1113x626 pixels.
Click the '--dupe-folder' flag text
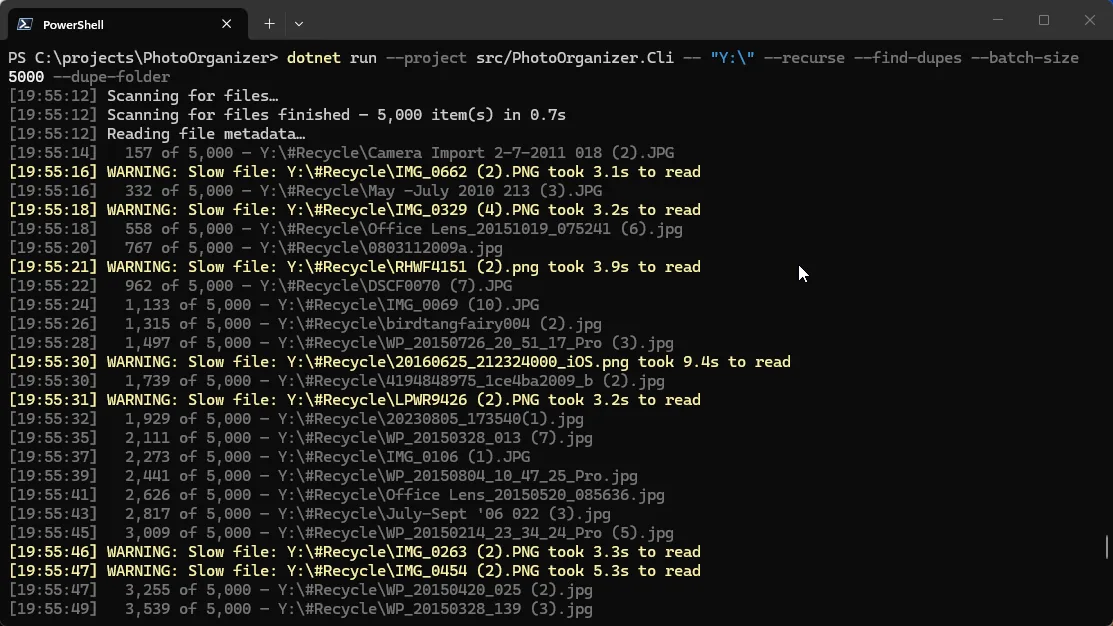coord(111,77)
